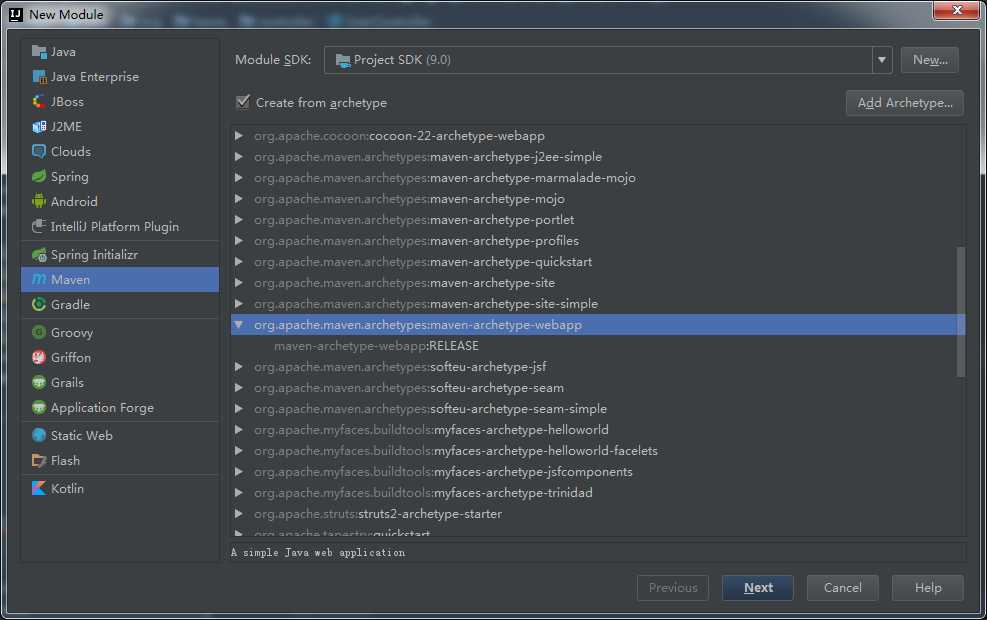Close the New Module dialog
The width and height of the screenshot is (987, 620).
point(957,10)
